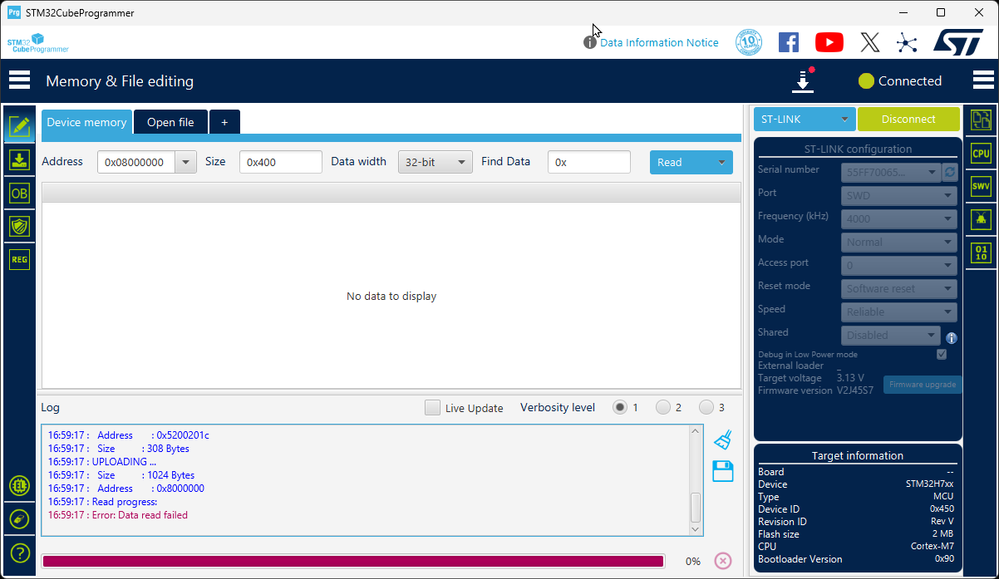
Task: Click the Firmware upgrade button
Action: tap(922, 384)
